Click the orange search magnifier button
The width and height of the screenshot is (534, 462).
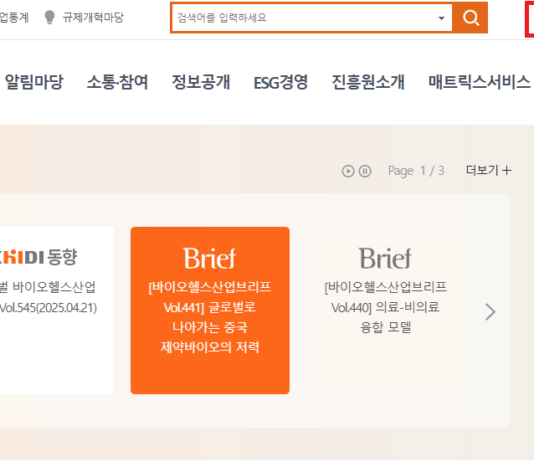[470, 18]
